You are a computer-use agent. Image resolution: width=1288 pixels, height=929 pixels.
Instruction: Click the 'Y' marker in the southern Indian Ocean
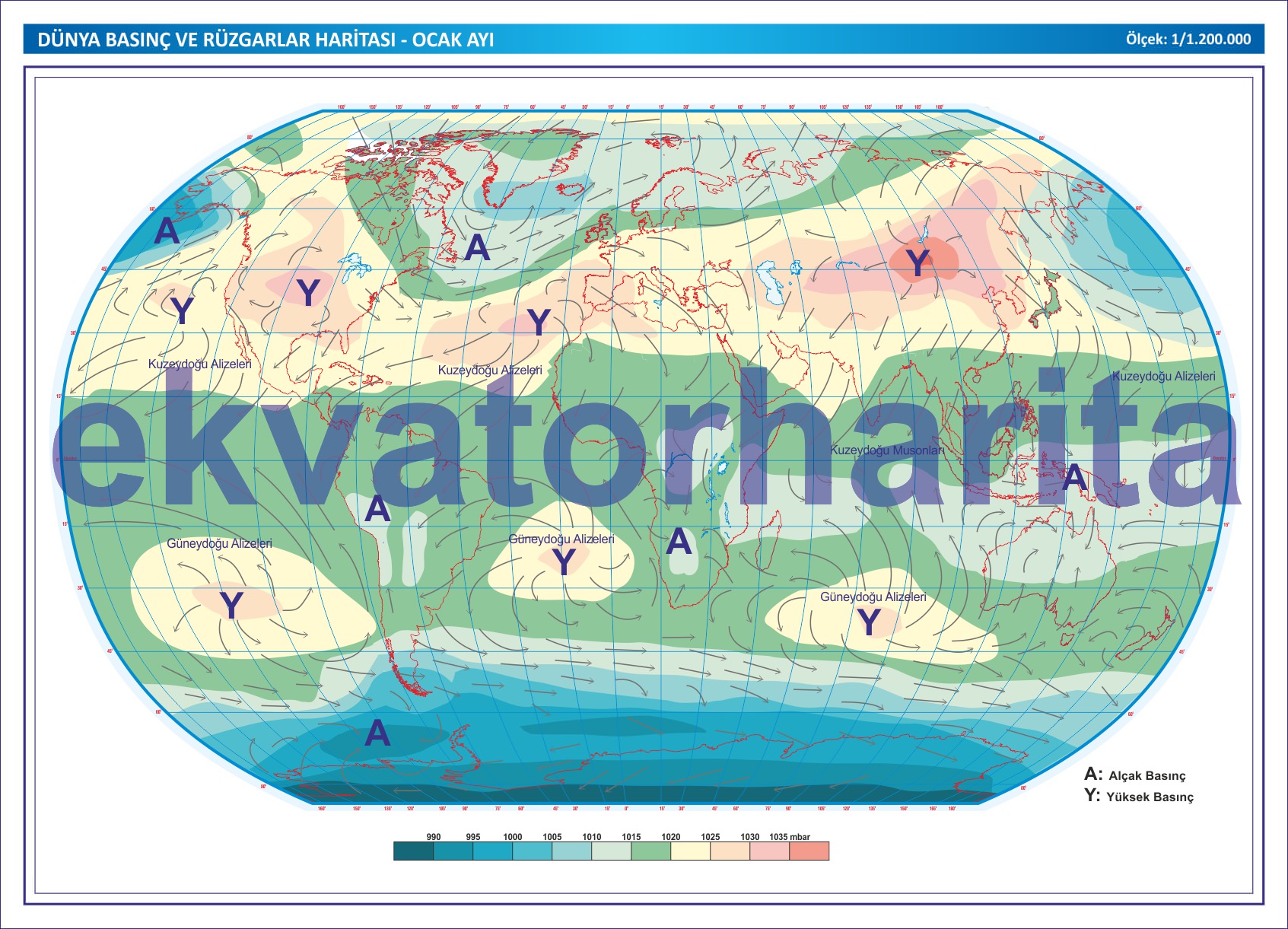point(869,622)
